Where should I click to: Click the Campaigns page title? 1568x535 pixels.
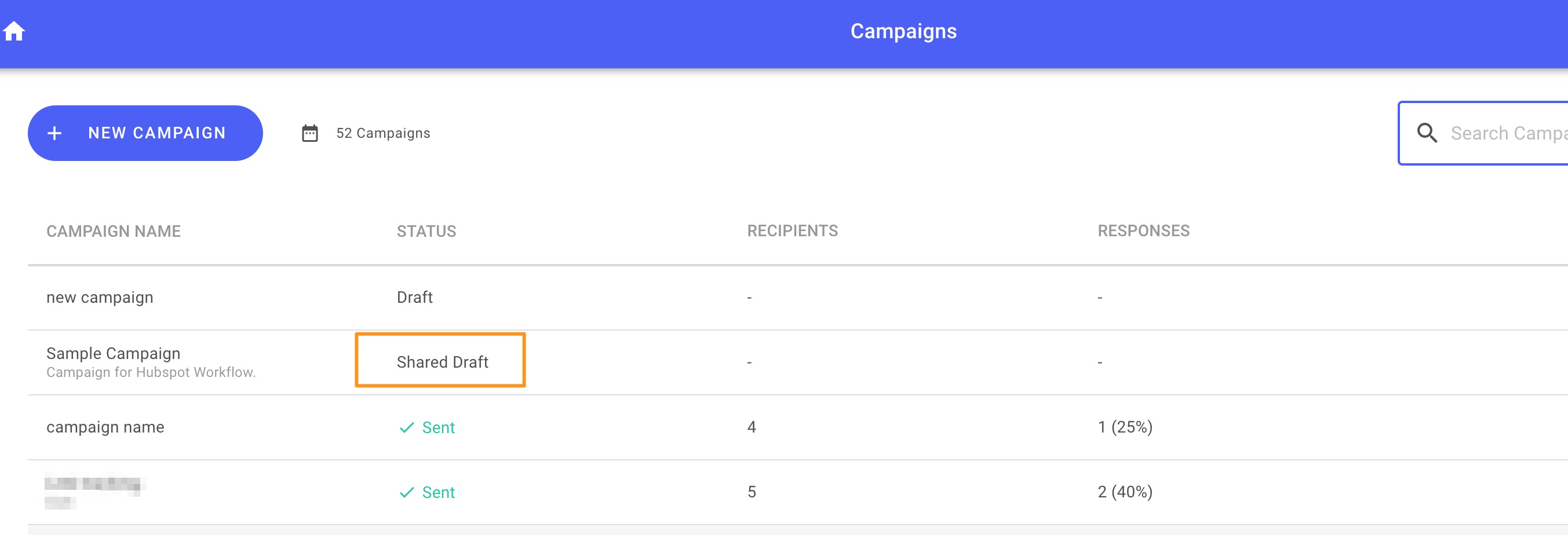tap(903, 31)
